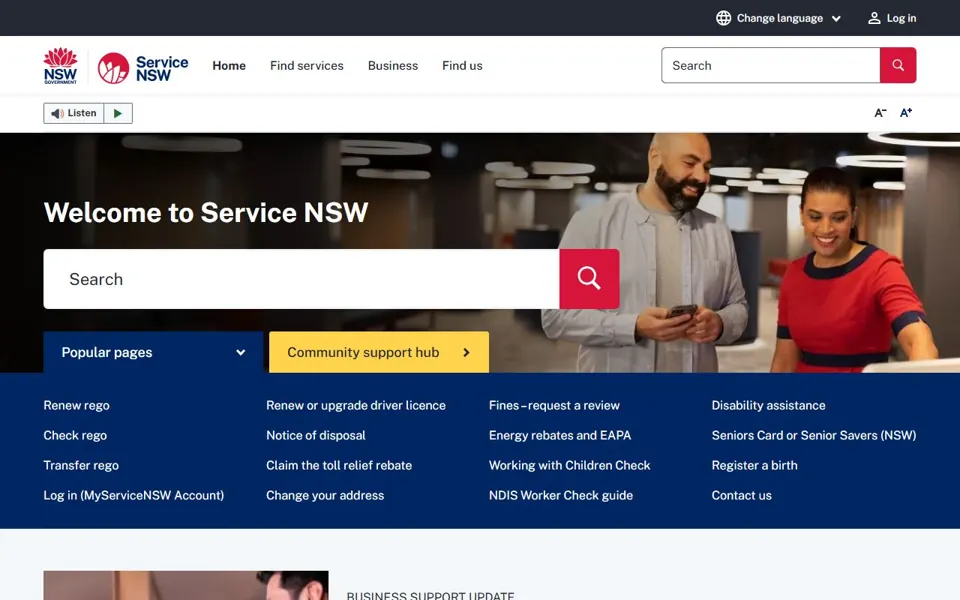The image size is (960, 600).
Task: Open the Renew rego link
Action: click(77, 405)
